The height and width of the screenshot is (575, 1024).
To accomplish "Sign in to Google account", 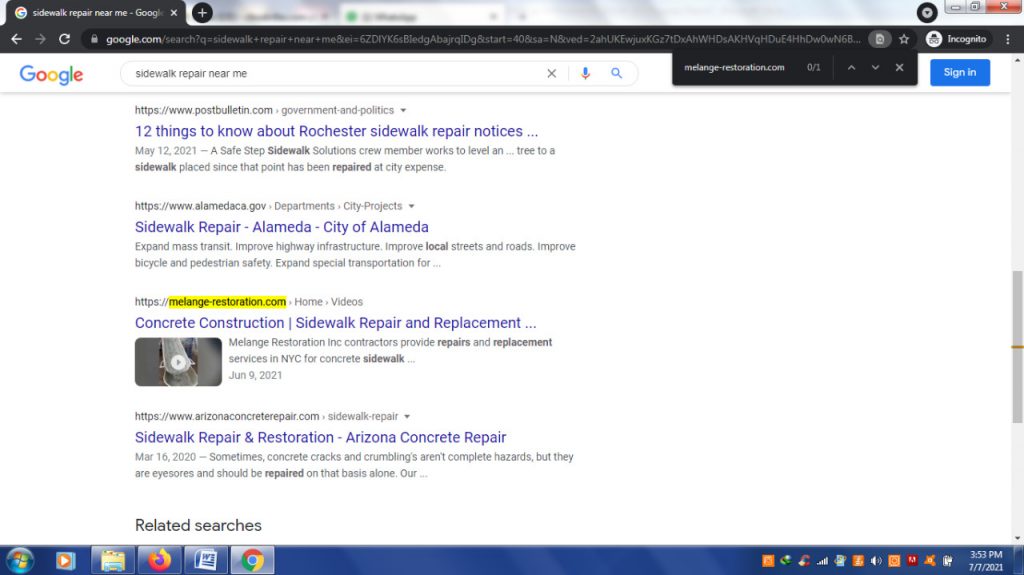I will pyautogui.click(x=959, y=73).
